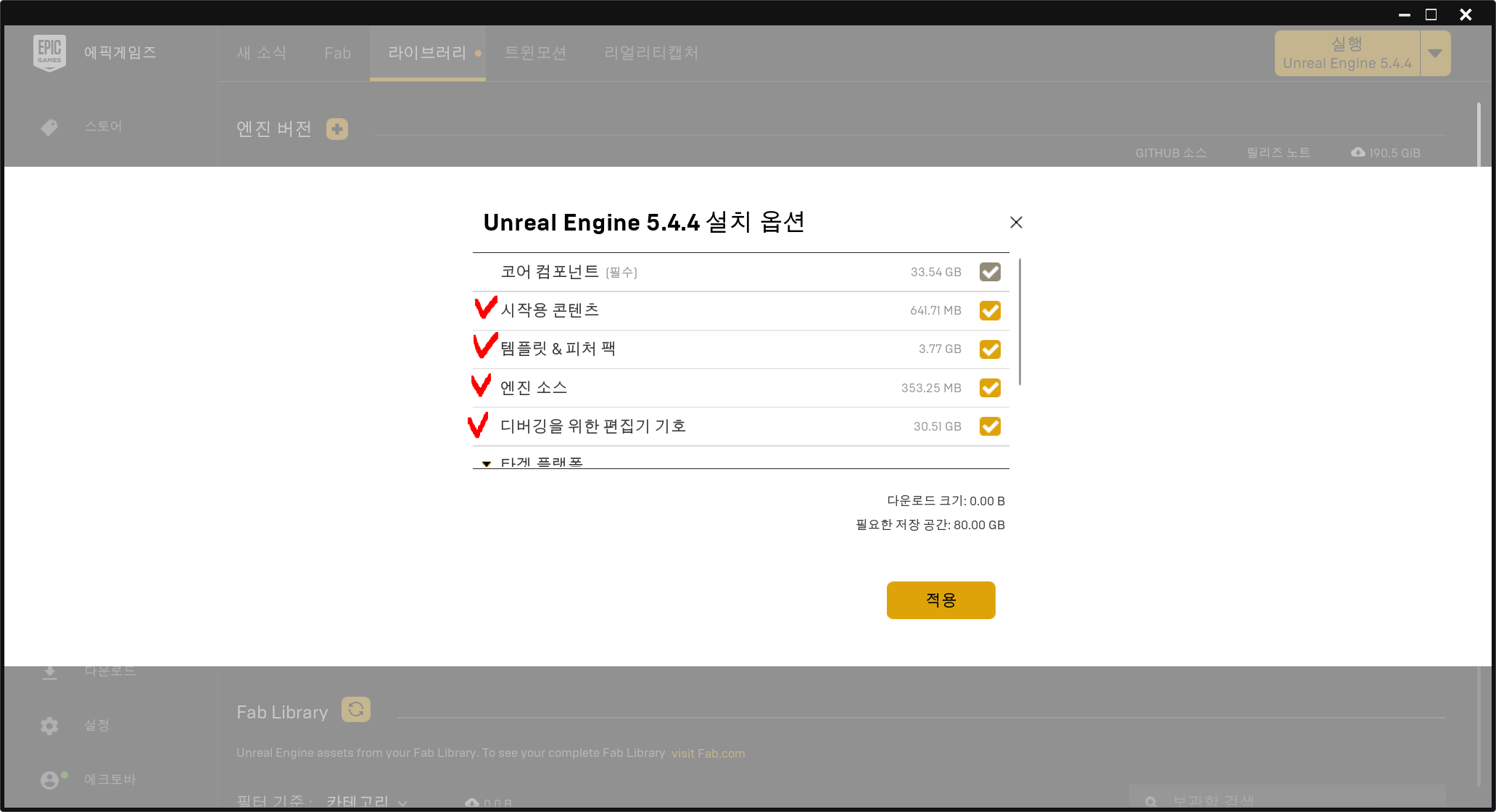The image size is (1496, 812).
Task: Uncheck the 시작용 콘텐츠 checkbox
Action: [x=990, y=311]
